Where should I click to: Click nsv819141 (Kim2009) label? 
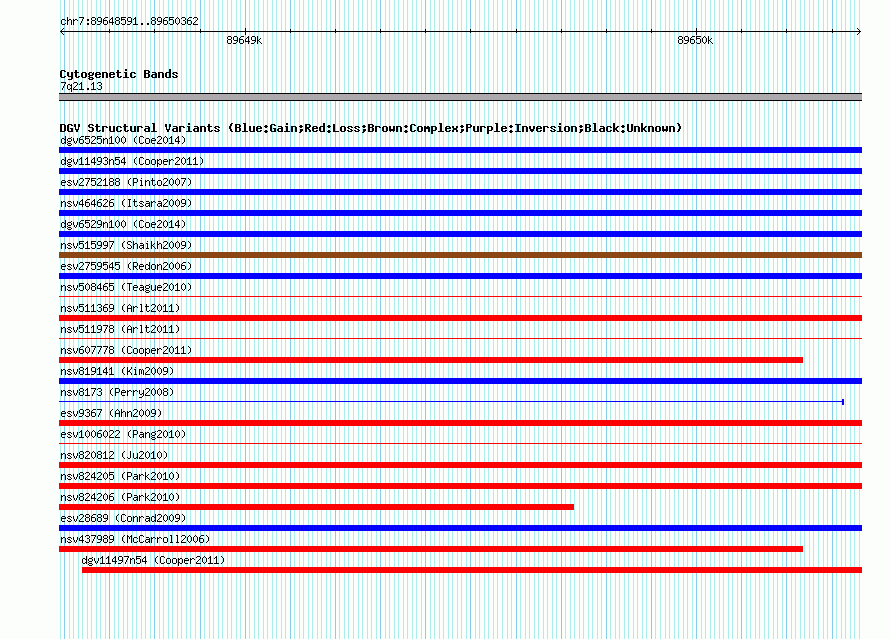point(117,371)
